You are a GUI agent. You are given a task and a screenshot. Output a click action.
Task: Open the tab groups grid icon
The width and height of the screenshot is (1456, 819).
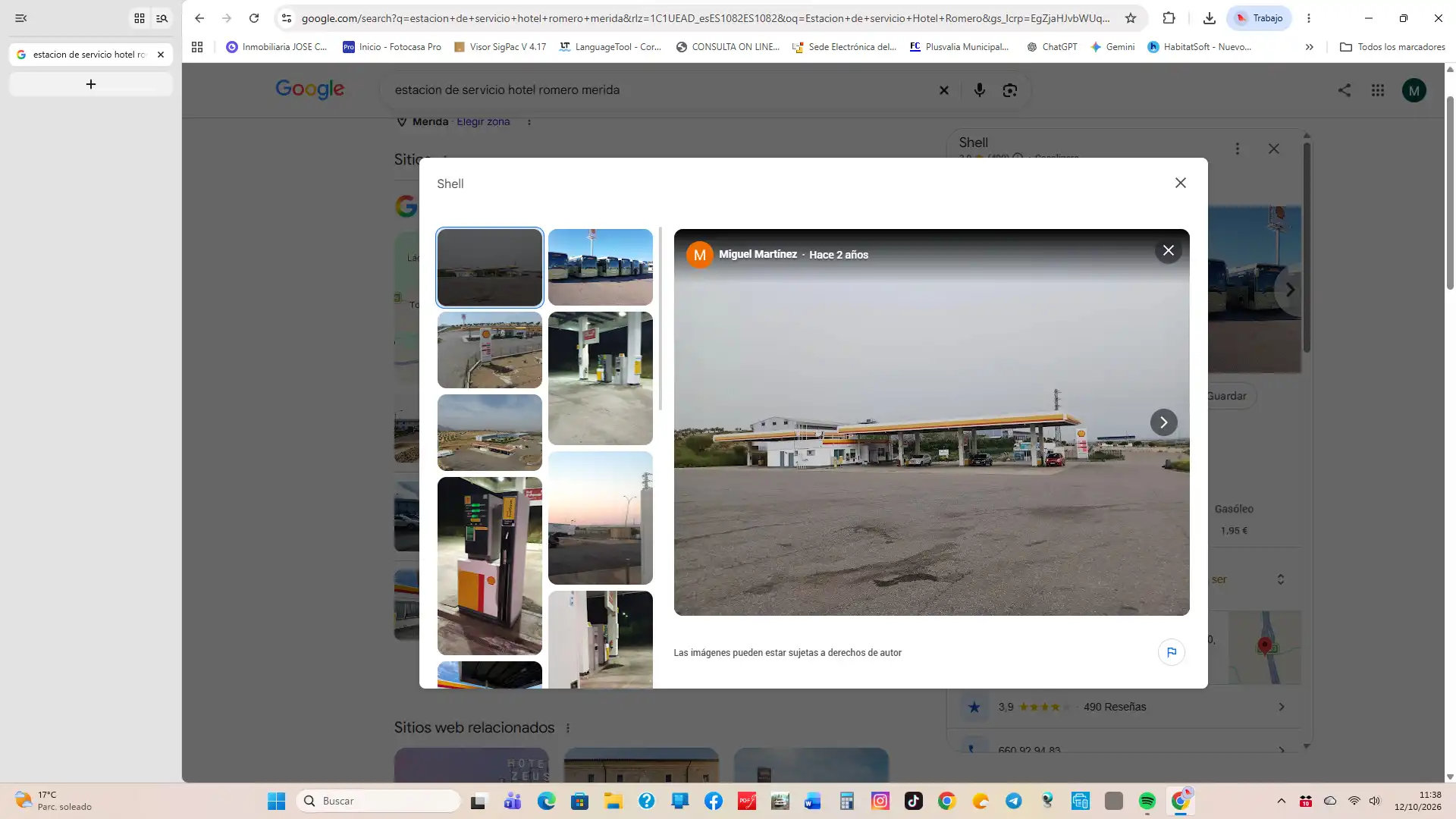(x=140, y=18)
